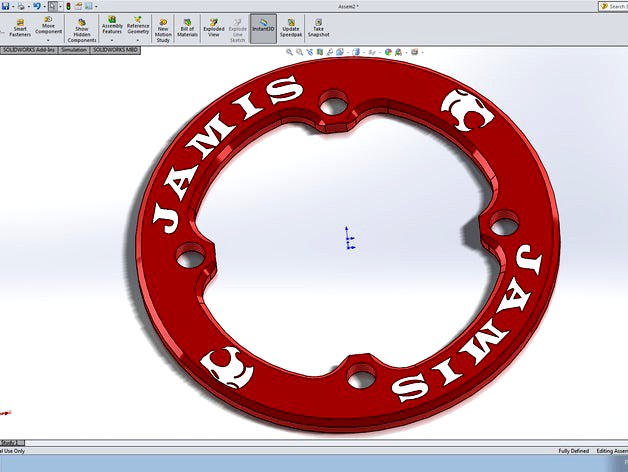Click the Search field
The image size is (628, 472).
point(612,6)
